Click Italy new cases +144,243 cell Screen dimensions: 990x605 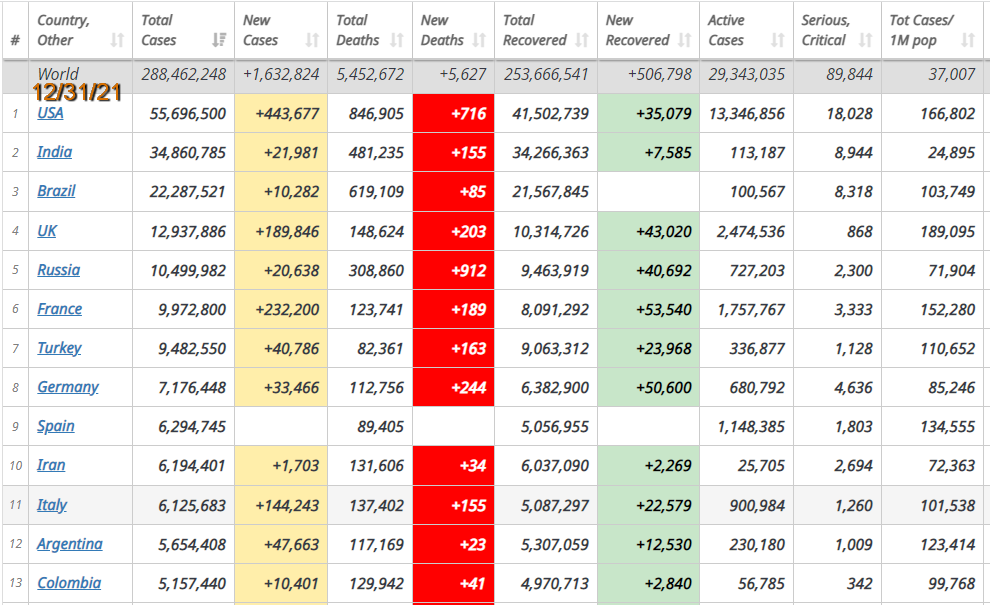click(281, 505)
